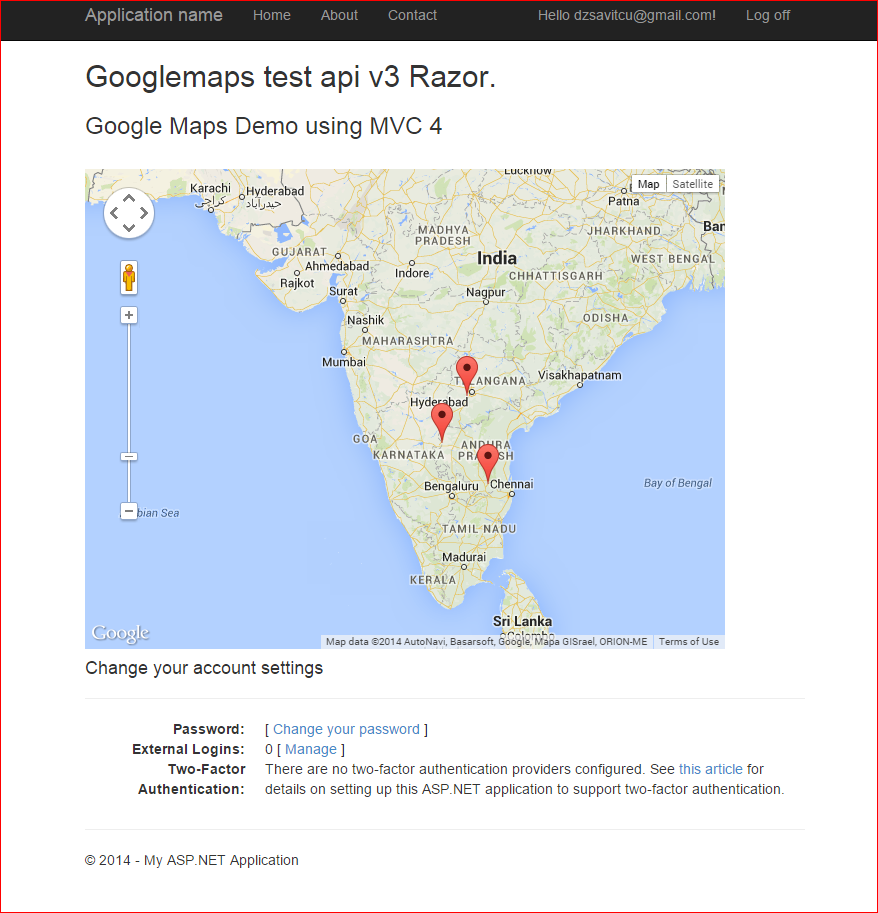Click the Ahmedabad city label
The height and width of the screenshot is (913, 878).
click(x=337, y=266)
